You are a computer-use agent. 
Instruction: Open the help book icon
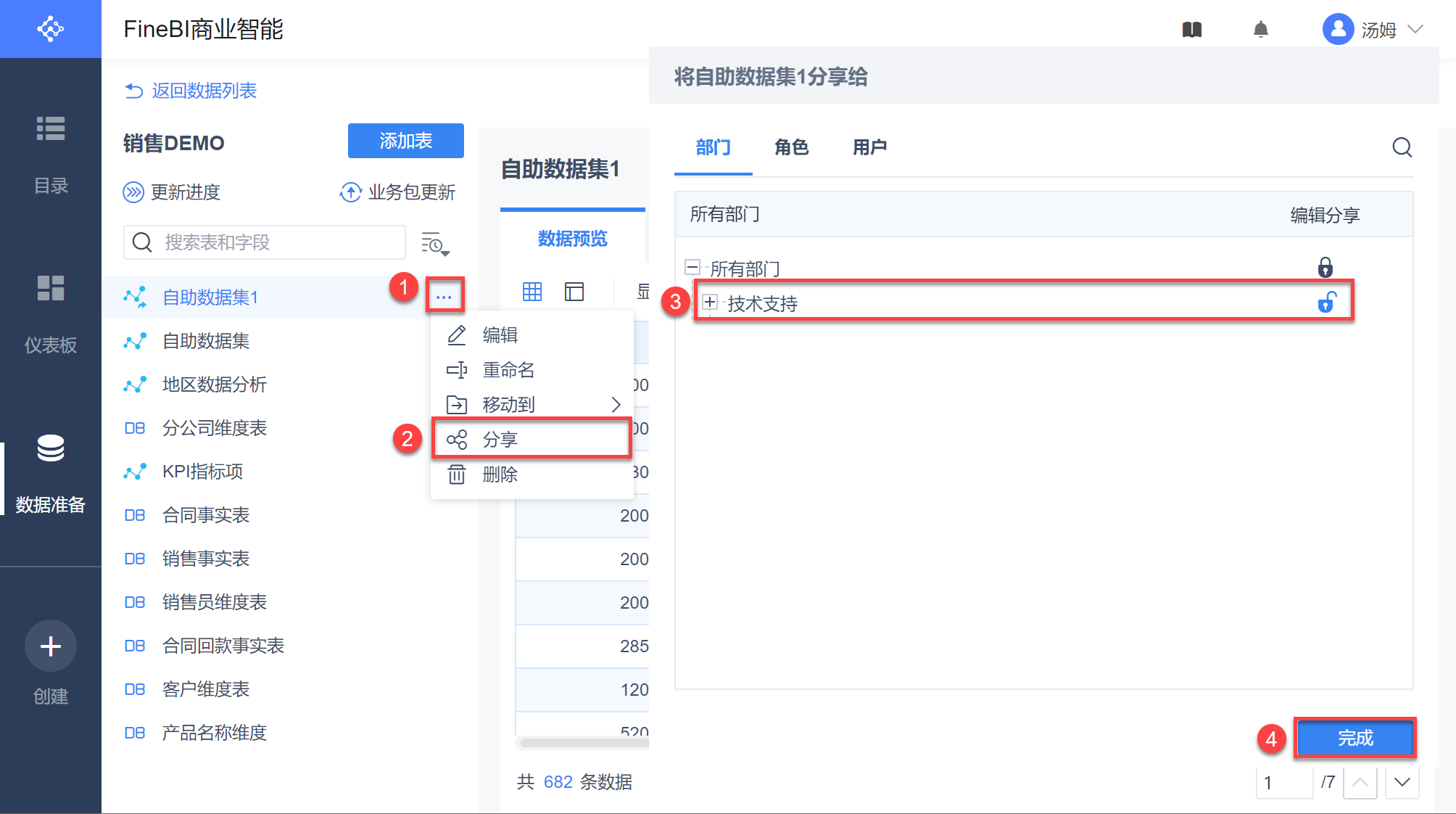coord(1192,30)
